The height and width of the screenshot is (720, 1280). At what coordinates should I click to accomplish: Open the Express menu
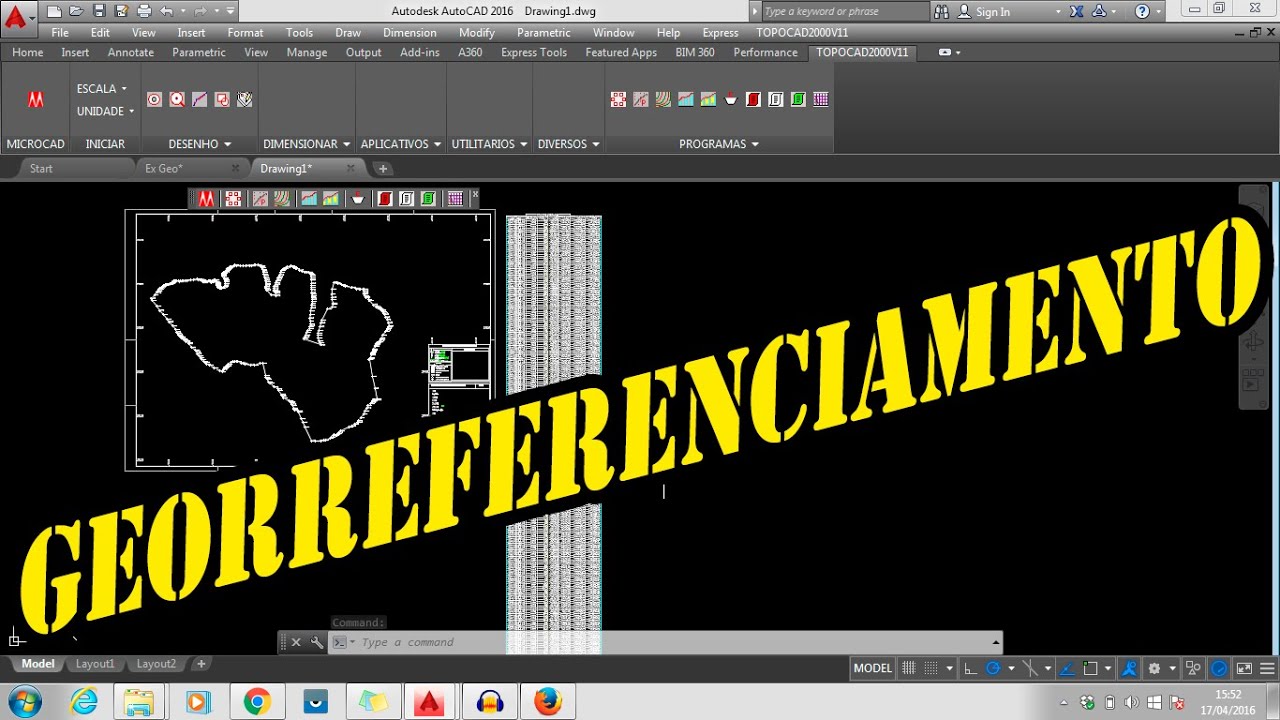(x=721, y=32)
